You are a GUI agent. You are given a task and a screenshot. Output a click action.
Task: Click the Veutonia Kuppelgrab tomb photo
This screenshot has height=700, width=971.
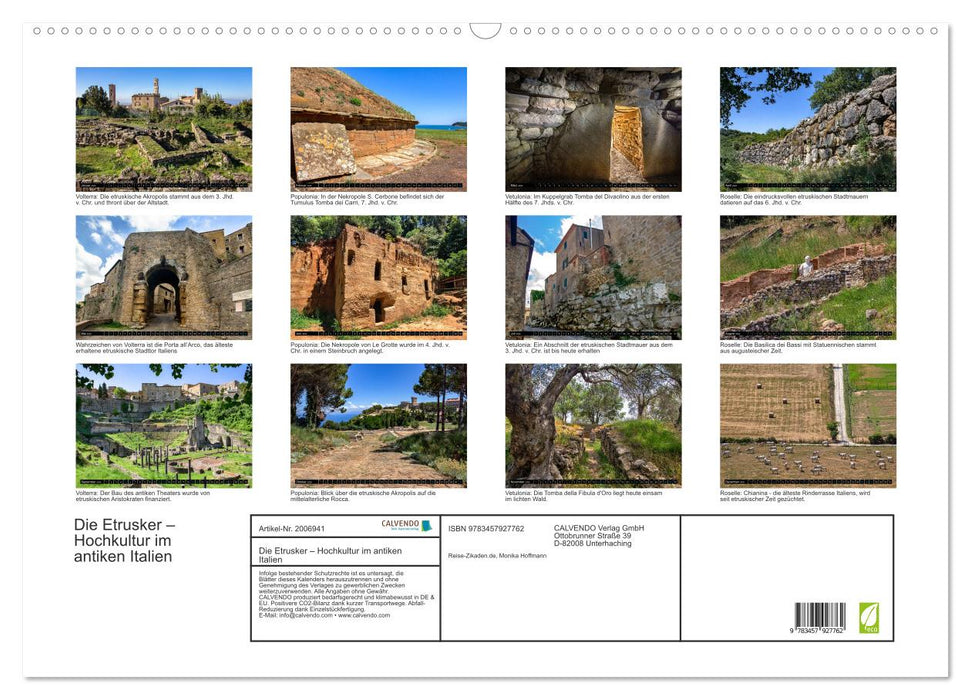[x=593, y=128]
